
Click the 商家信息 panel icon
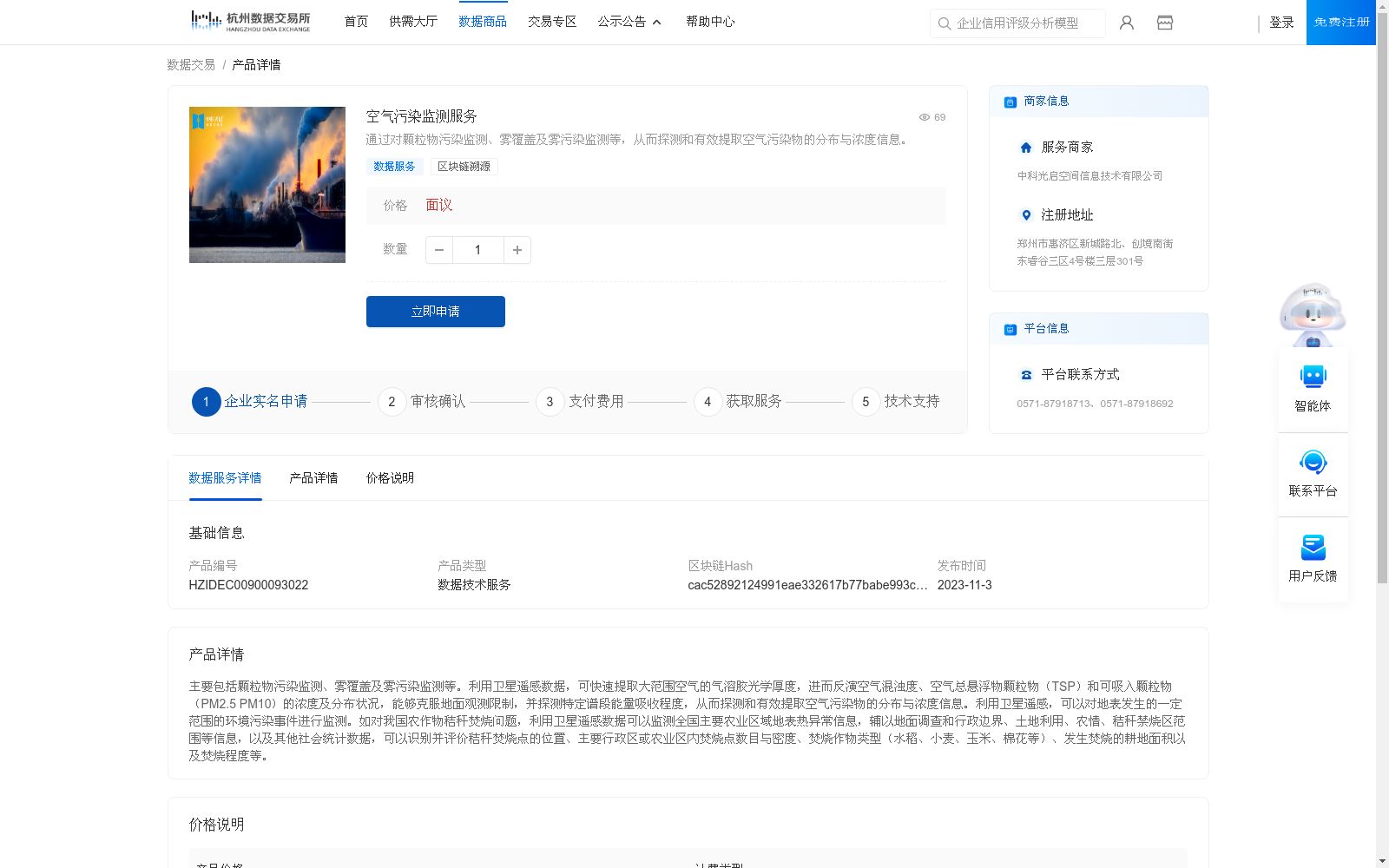point(1010,102)
